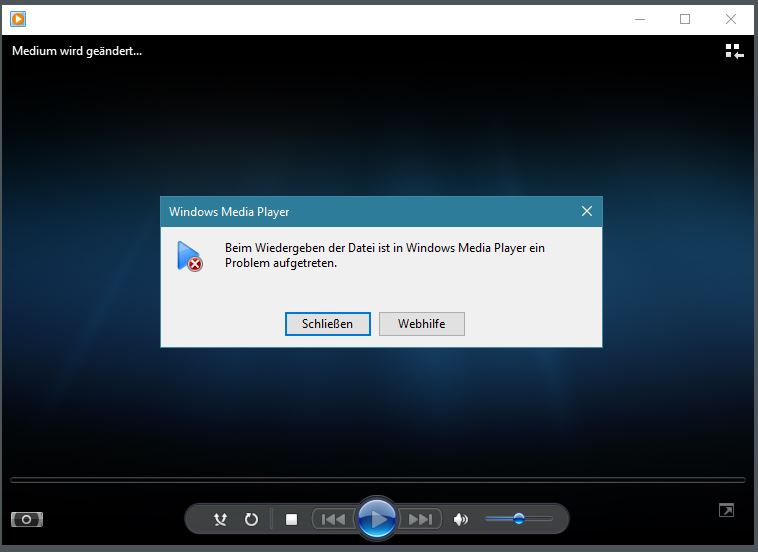Maximize the Media Player window
The width and height of the screenshot is (758, 552).
pos(685,19)
